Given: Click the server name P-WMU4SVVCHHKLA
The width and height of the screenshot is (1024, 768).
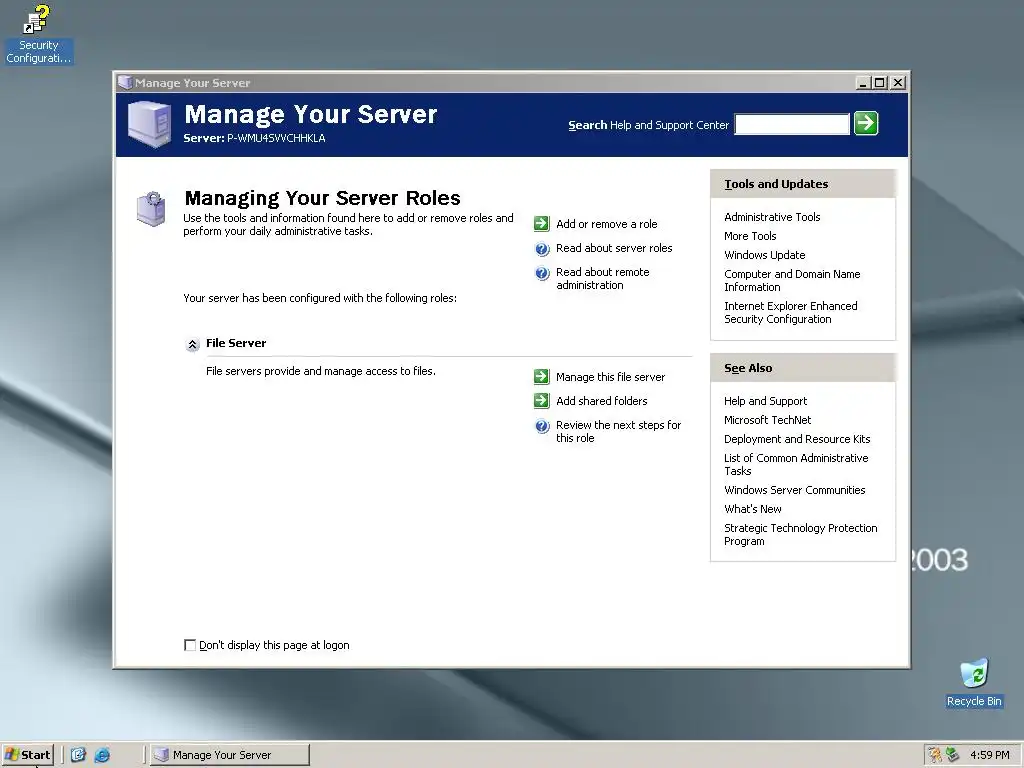Looking at the screenshot, I should click(276, 138).
